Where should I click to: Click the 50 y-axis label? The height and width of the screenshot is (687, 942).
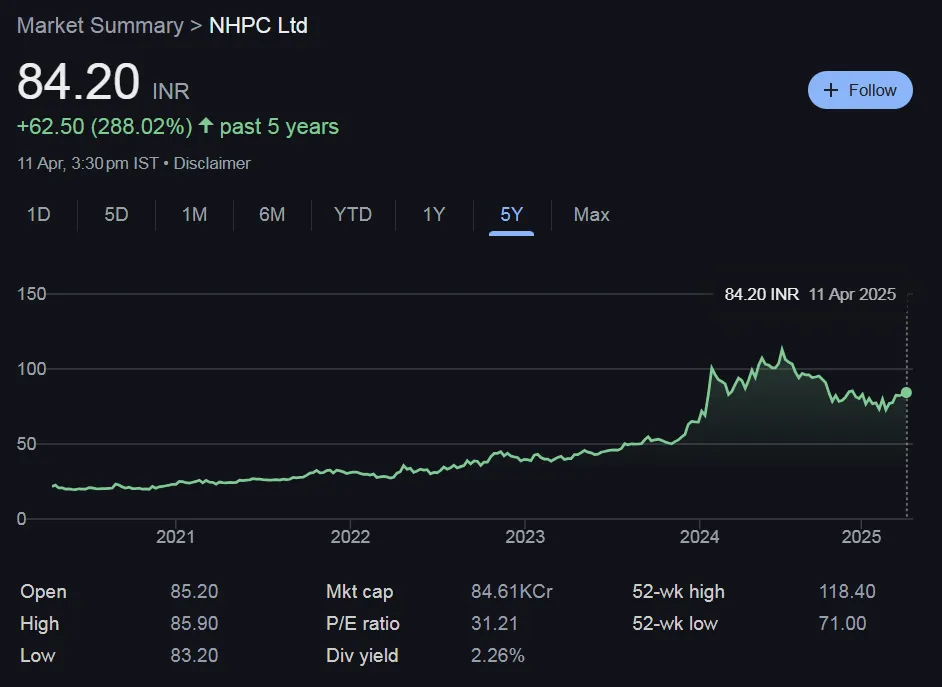point(26,444)
